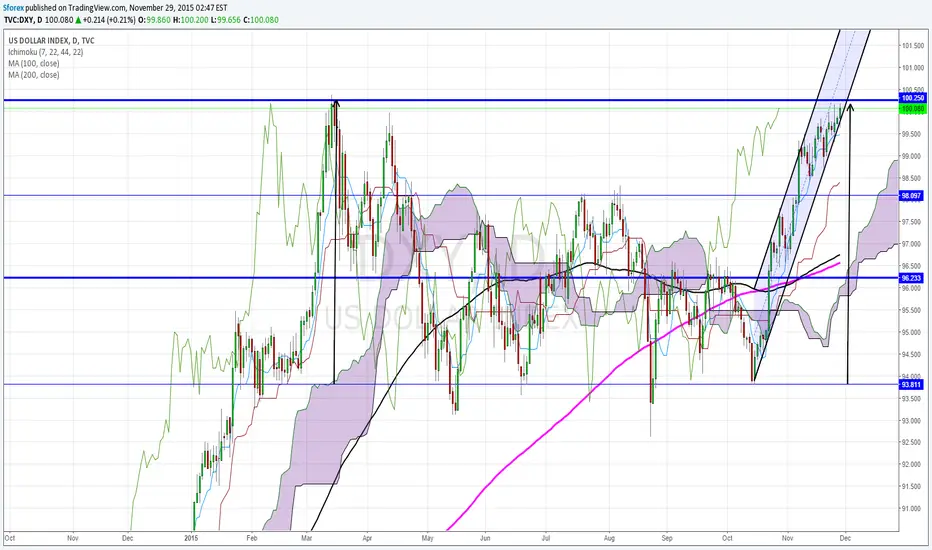The image size is (932, 550).
Task: Click the 93.000 price axis label
Action: click(912, 420)
